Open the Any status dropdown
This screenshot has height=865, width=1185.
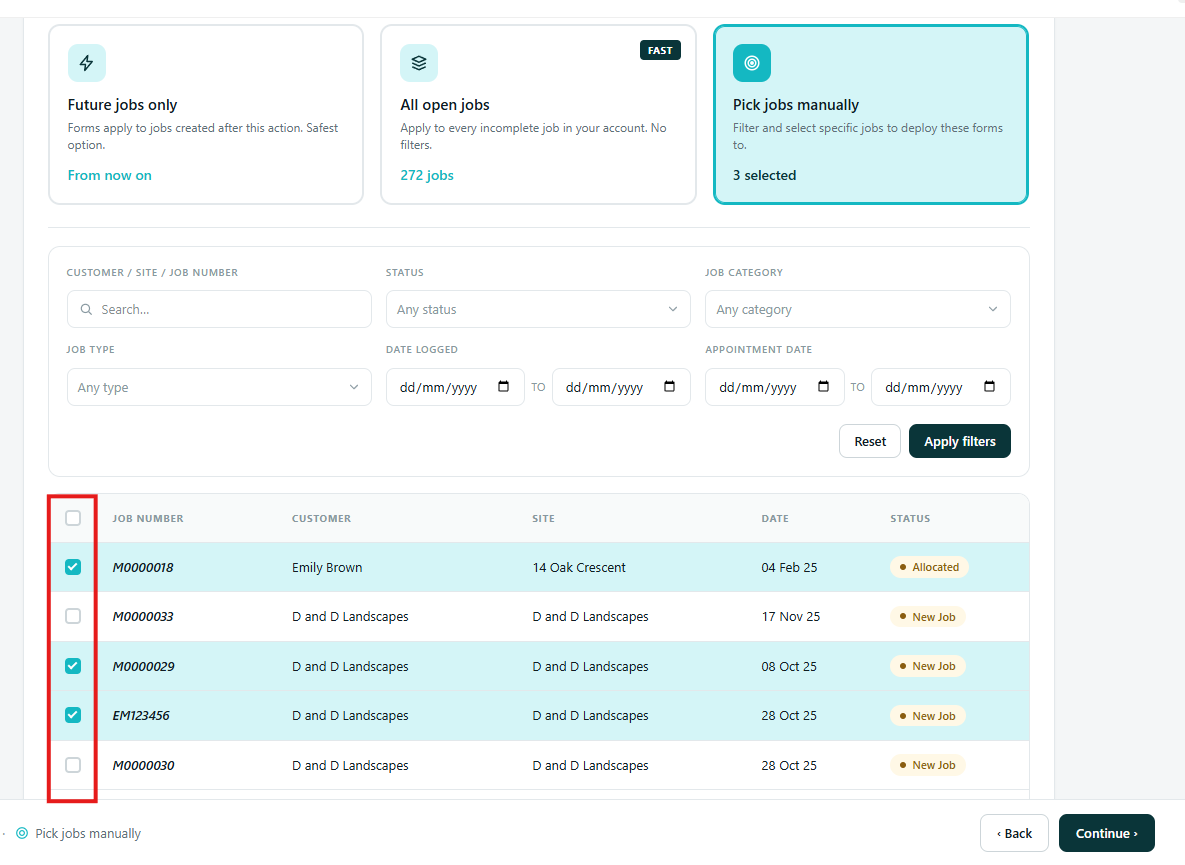click(x=538, y=310)
